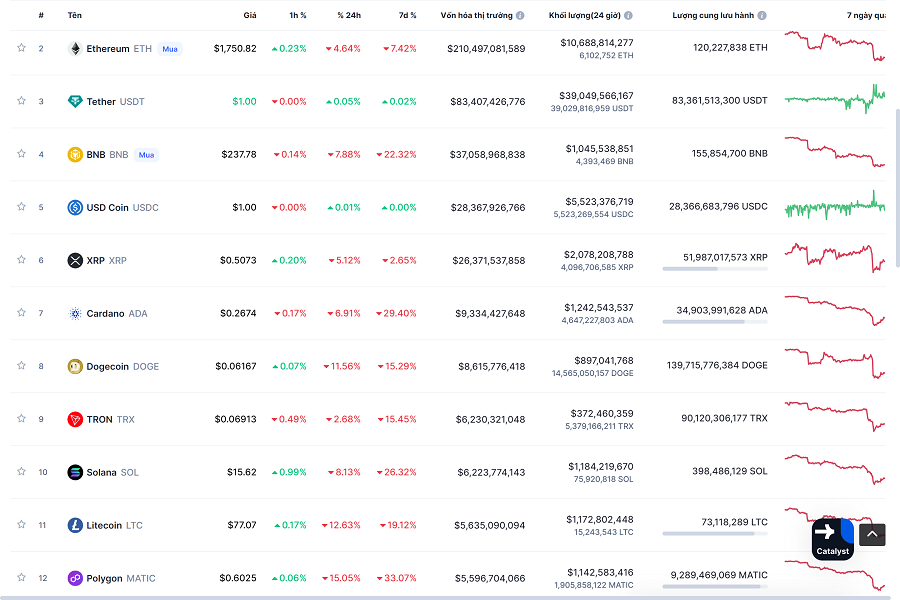Screen dimensions: 900x600
Task: Click Litecoin supply 73,118,289 LTC
Action: [x=734, y=522]
